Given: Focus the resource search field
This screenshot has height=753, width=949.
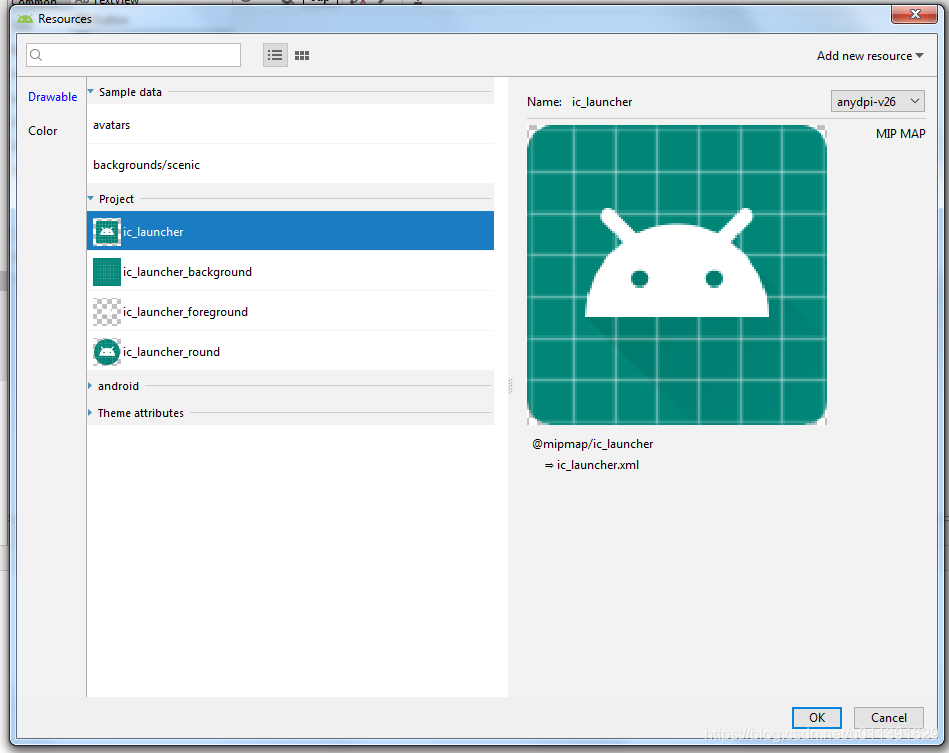Looking at the screenshot, I should [133, 55].
